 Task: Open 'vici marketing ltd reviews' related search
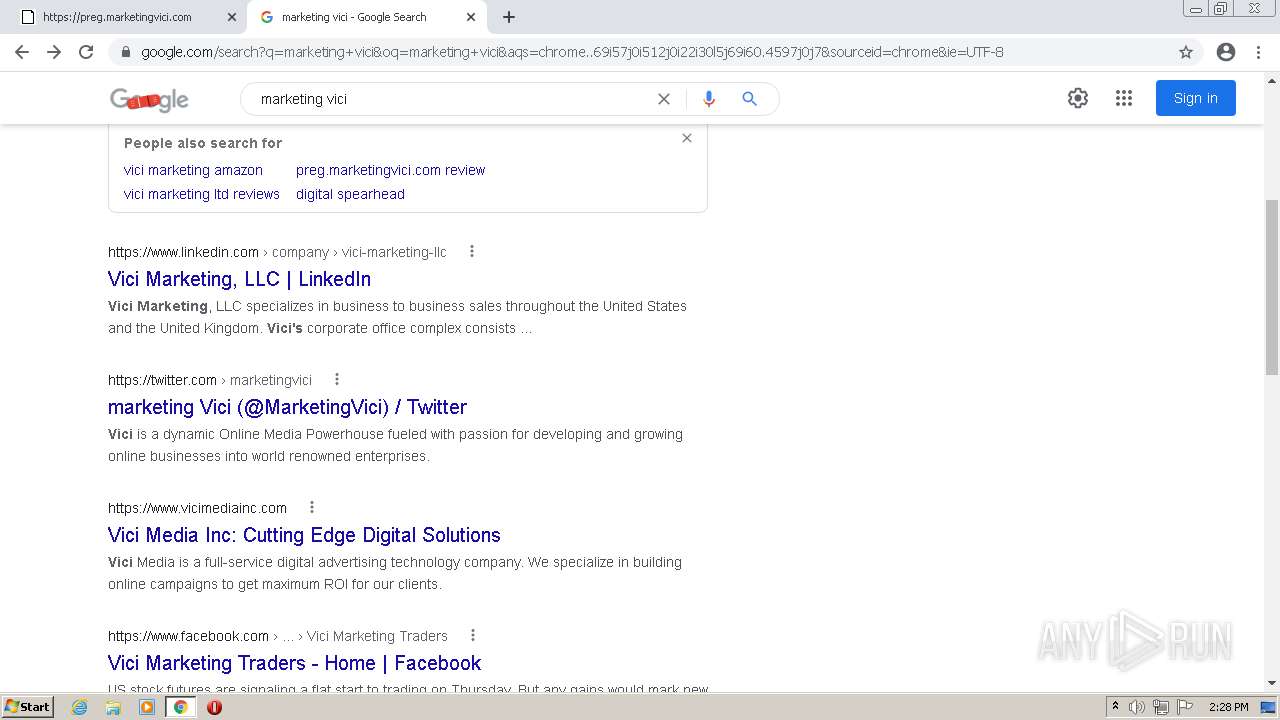click(x=202, y=194)
